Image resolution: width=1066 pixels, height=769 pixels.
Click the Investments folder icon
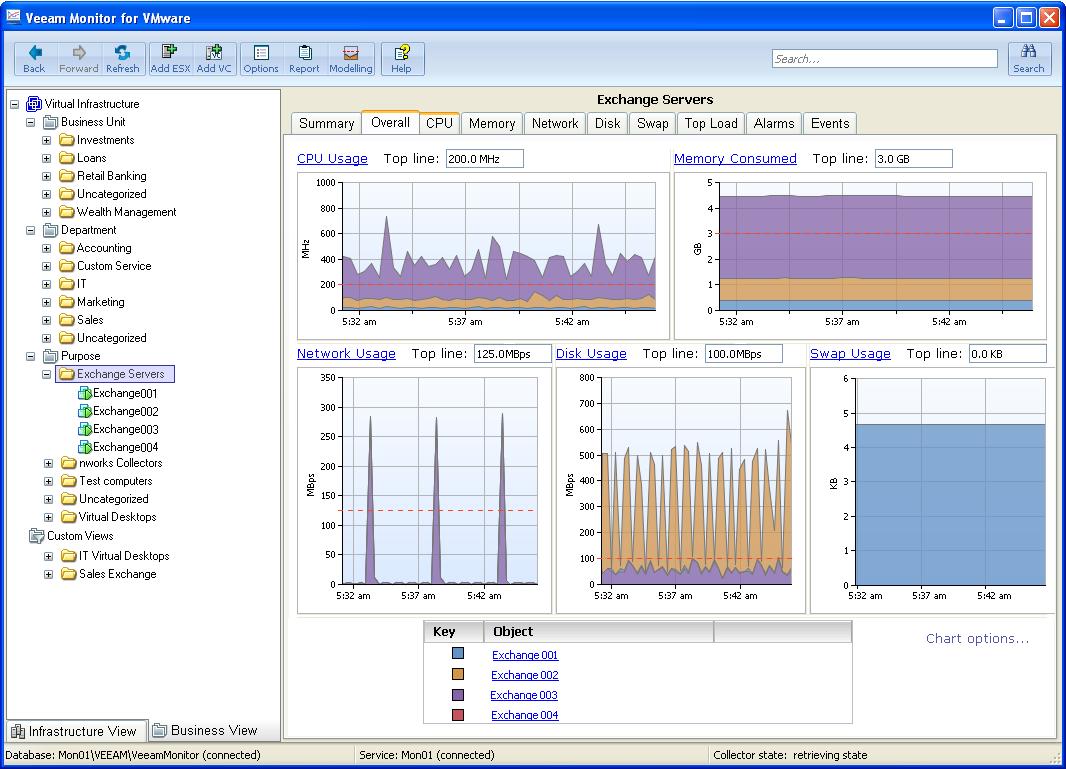67,140
